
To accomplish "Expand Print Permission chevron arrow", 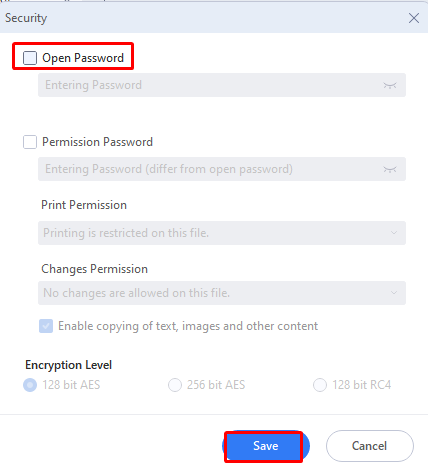I will 394,233.
